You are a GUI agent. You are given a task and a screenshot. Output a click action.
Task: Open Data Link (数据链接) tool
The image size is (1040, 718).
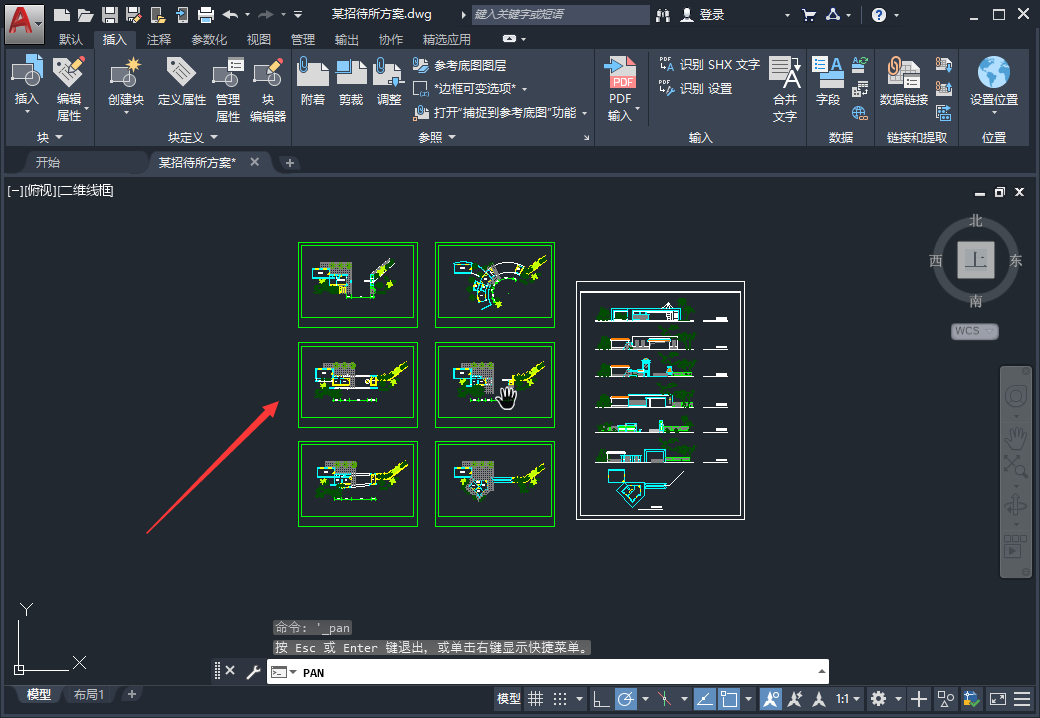(x=903, y=81)
